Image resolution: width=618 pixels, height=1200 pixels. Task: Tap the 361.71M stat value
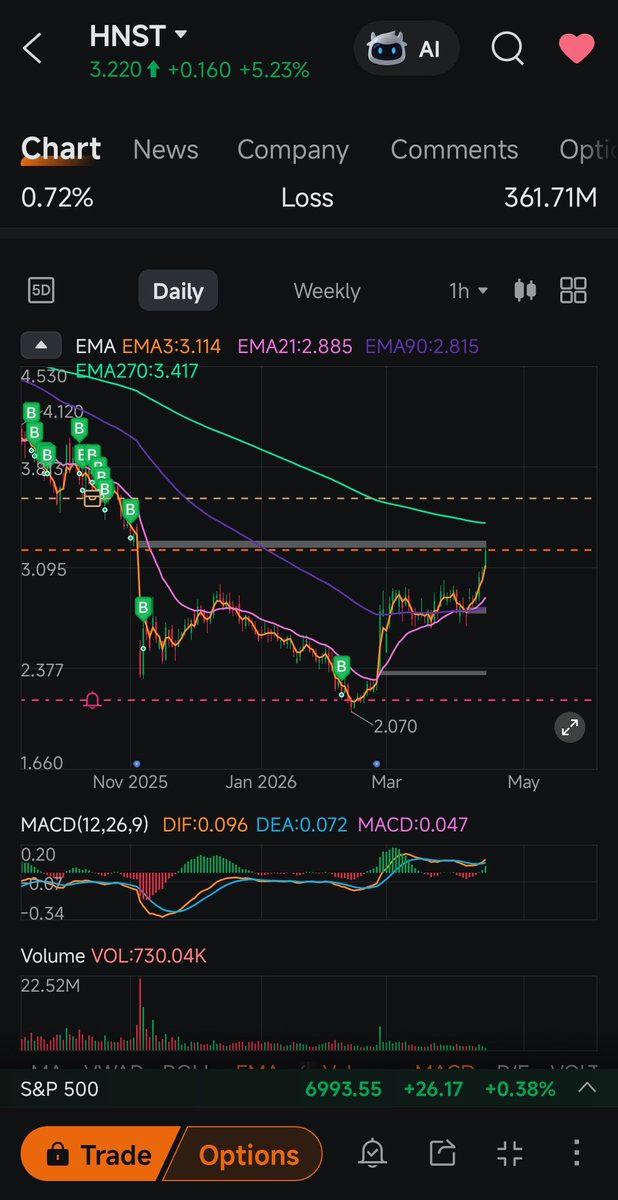(550, 198)
